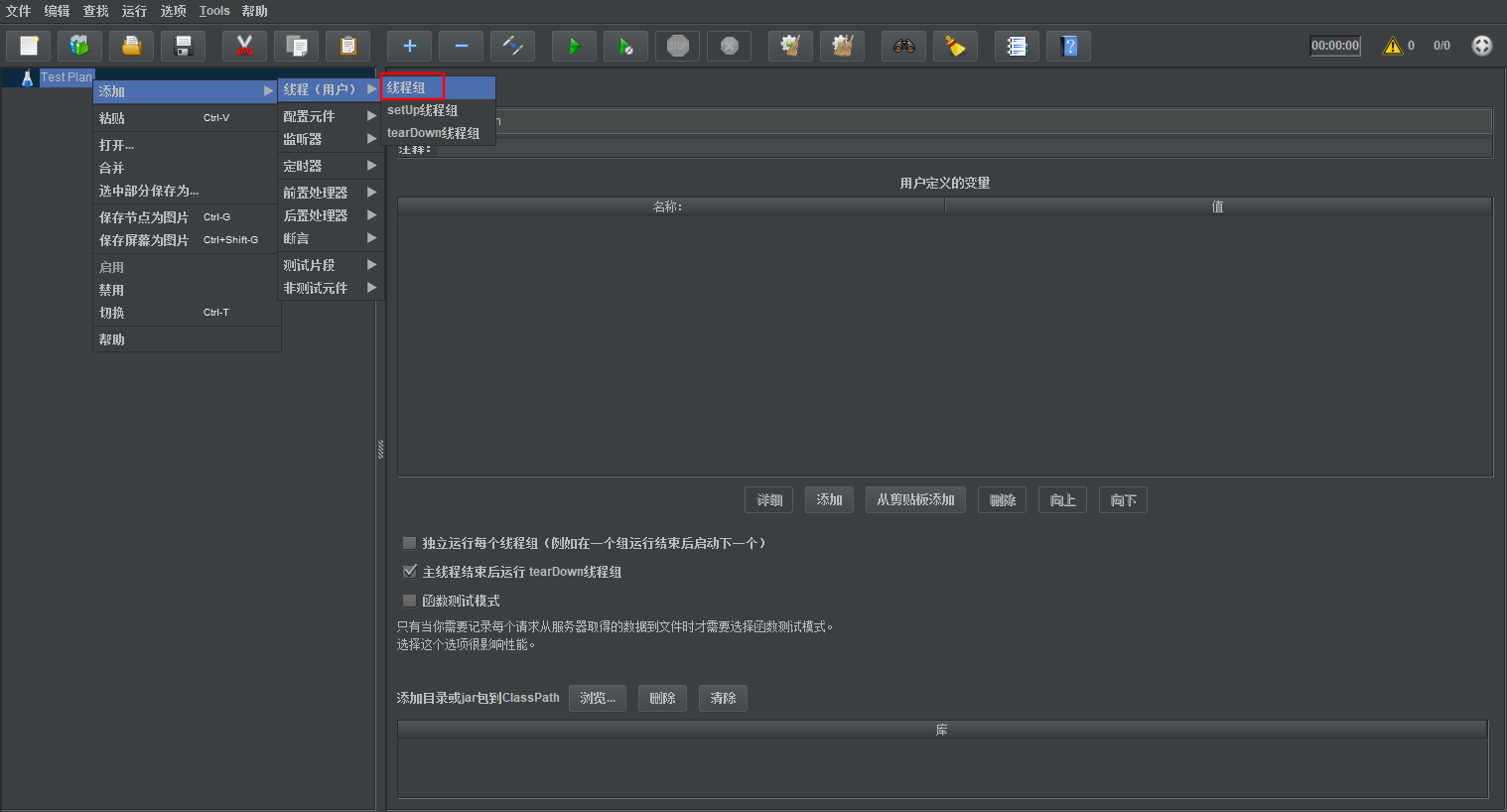Viewport: 1507px width, 812px height.
Task: Click the 浏览... button
Action: [598, 698]
